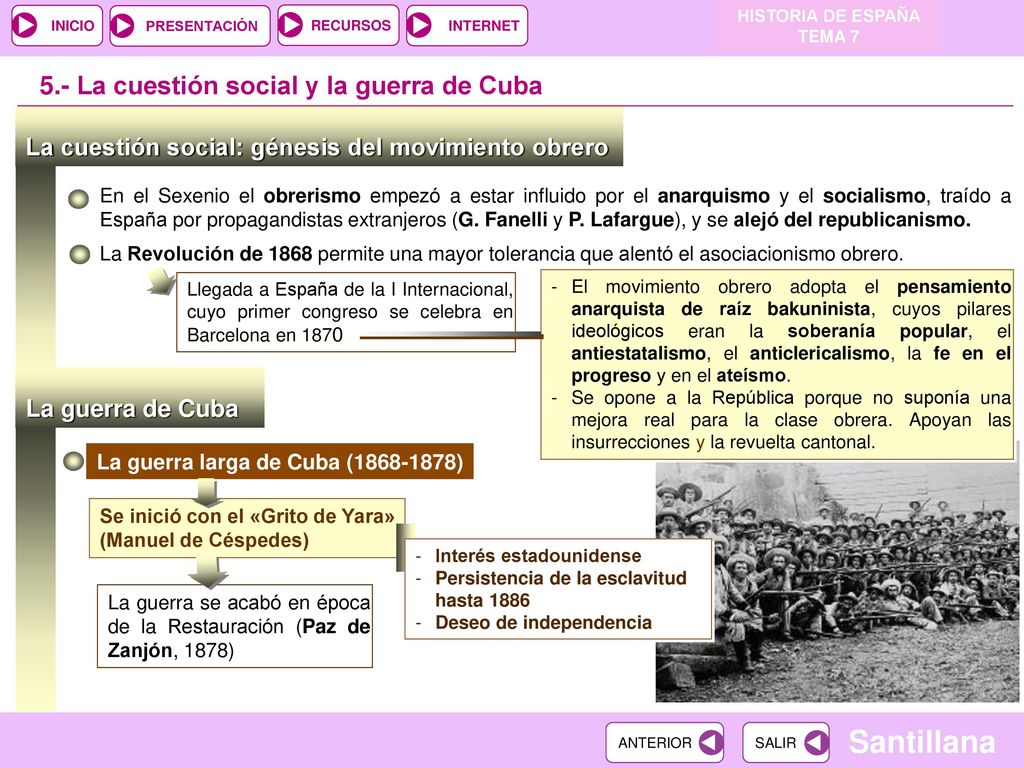This screenshot has width=1024, height=768.
Task: Click the 'Se inició con el «Grito de Yara»' box
Action: click(x=247, y=528)
